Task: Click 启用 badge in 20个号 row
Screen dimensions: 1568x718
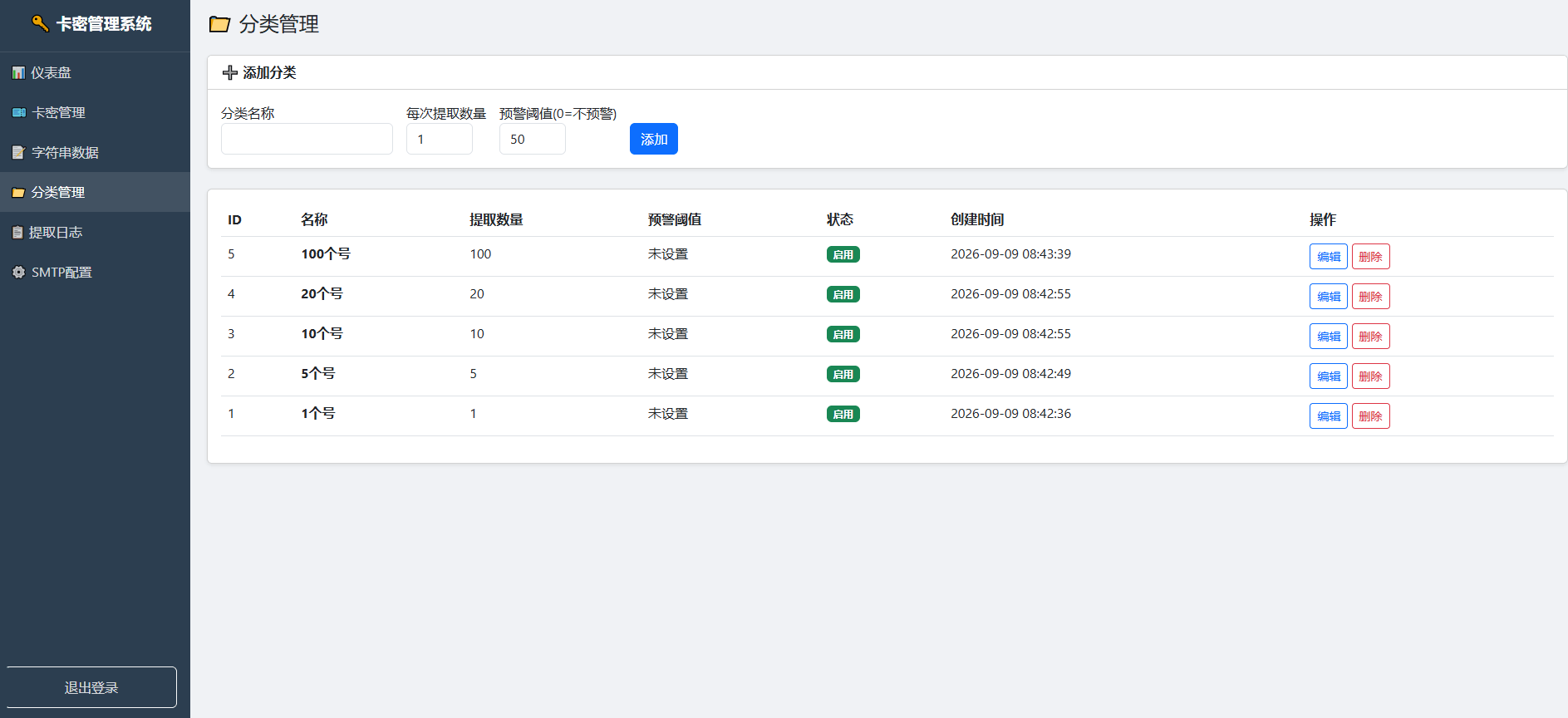Action: coord(843,294)
